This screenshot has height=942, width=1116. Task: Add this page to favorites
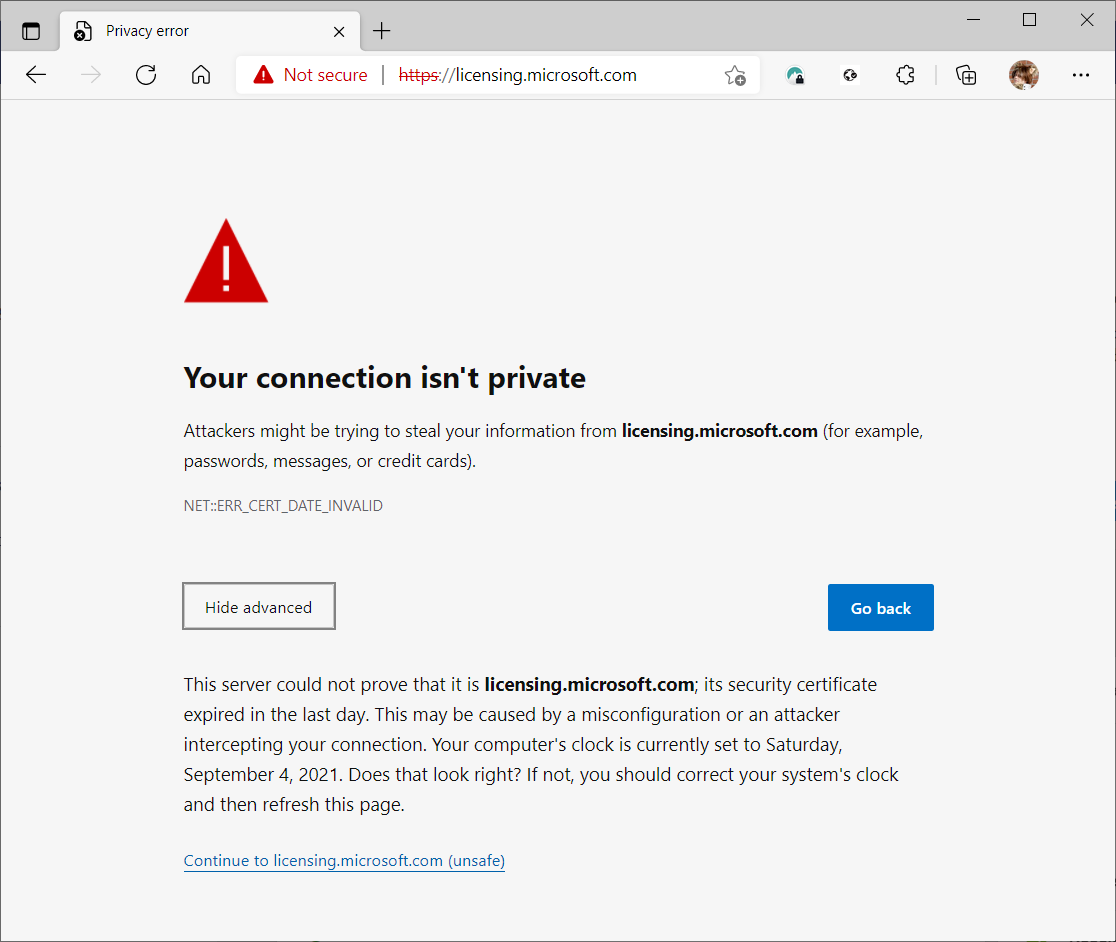(x=735, y=75)
